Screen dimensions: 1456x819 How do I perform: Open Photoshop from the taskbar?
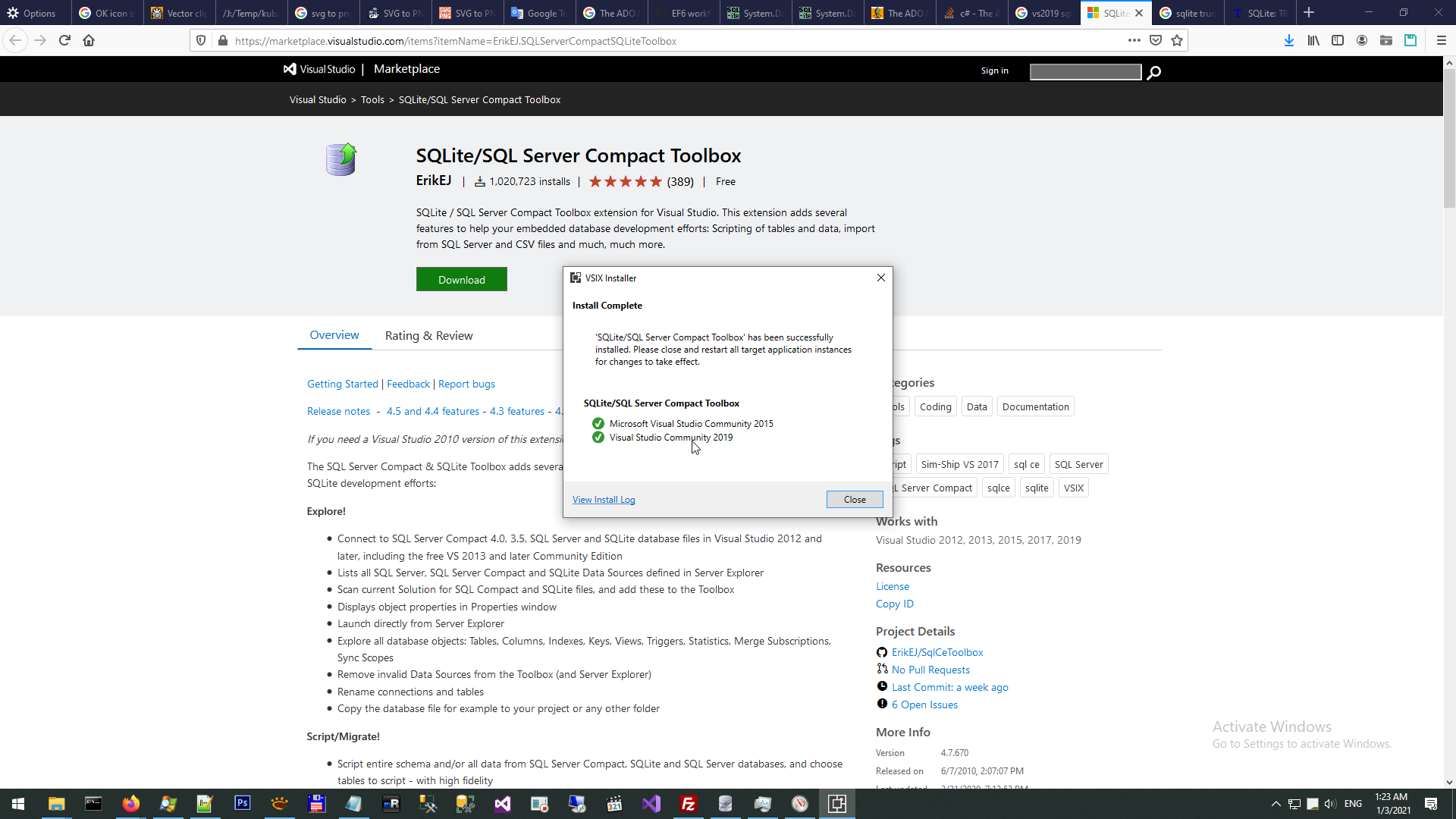coord(242,803)
